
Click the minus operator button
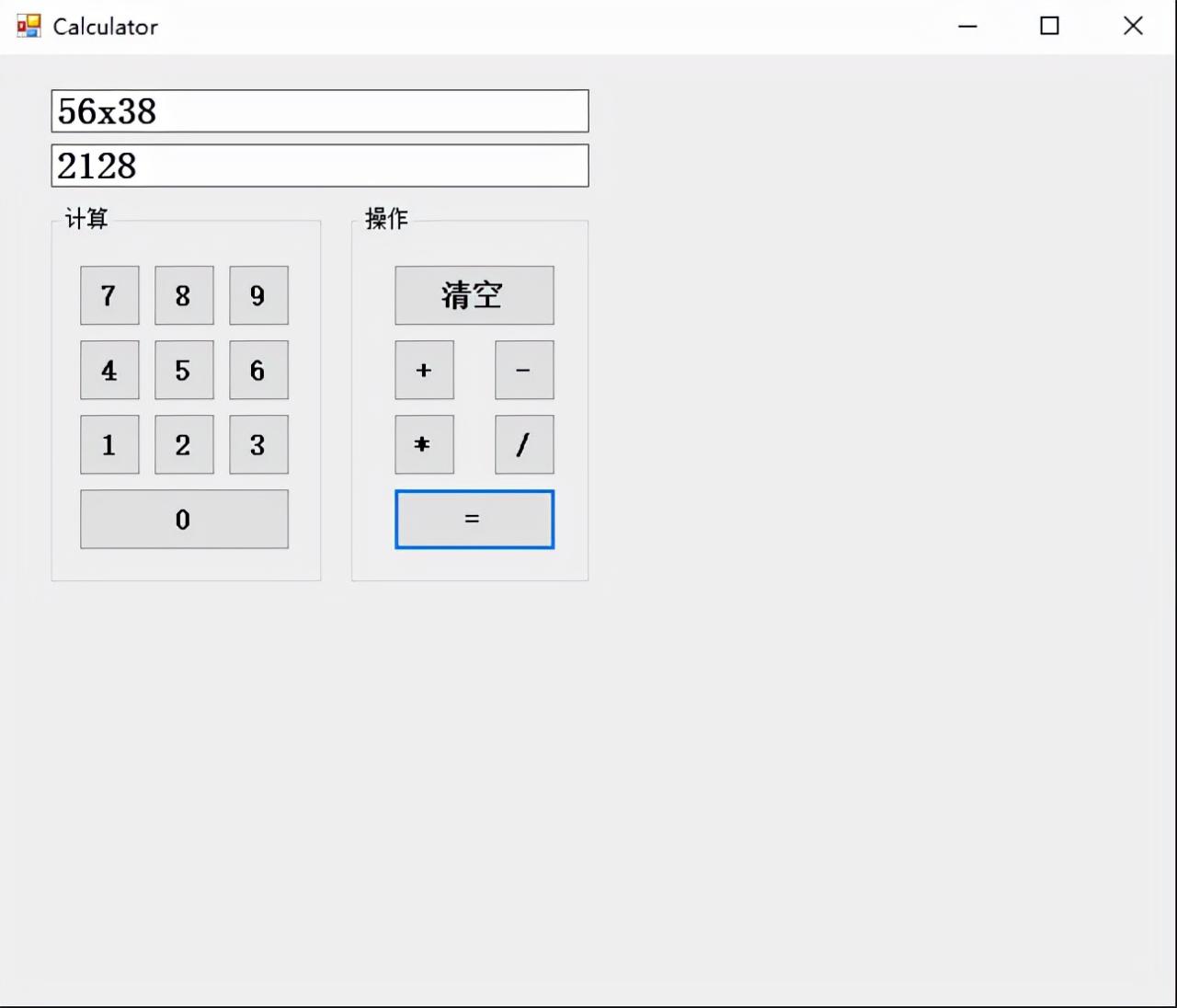[x=524, y=370]
